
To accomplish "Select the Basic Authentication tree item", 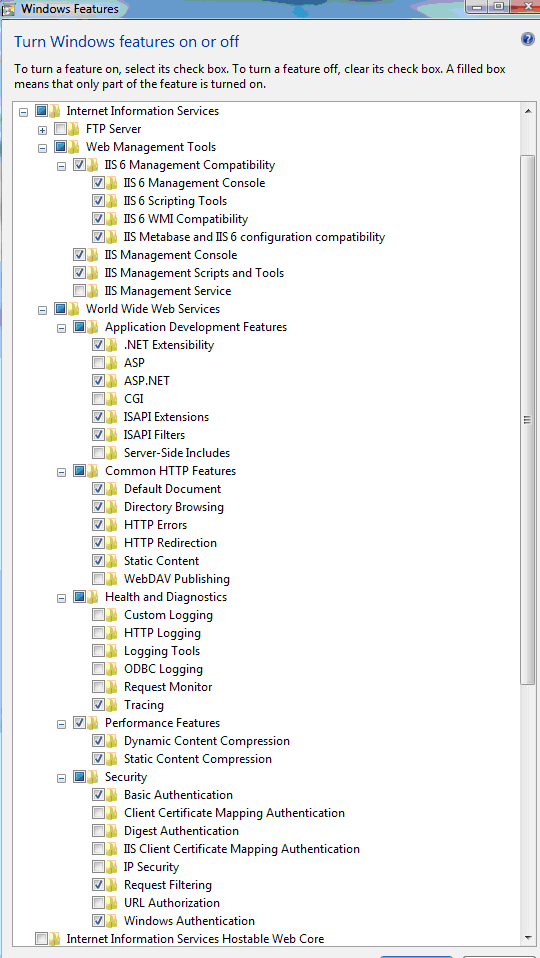I will click(178, 795).
